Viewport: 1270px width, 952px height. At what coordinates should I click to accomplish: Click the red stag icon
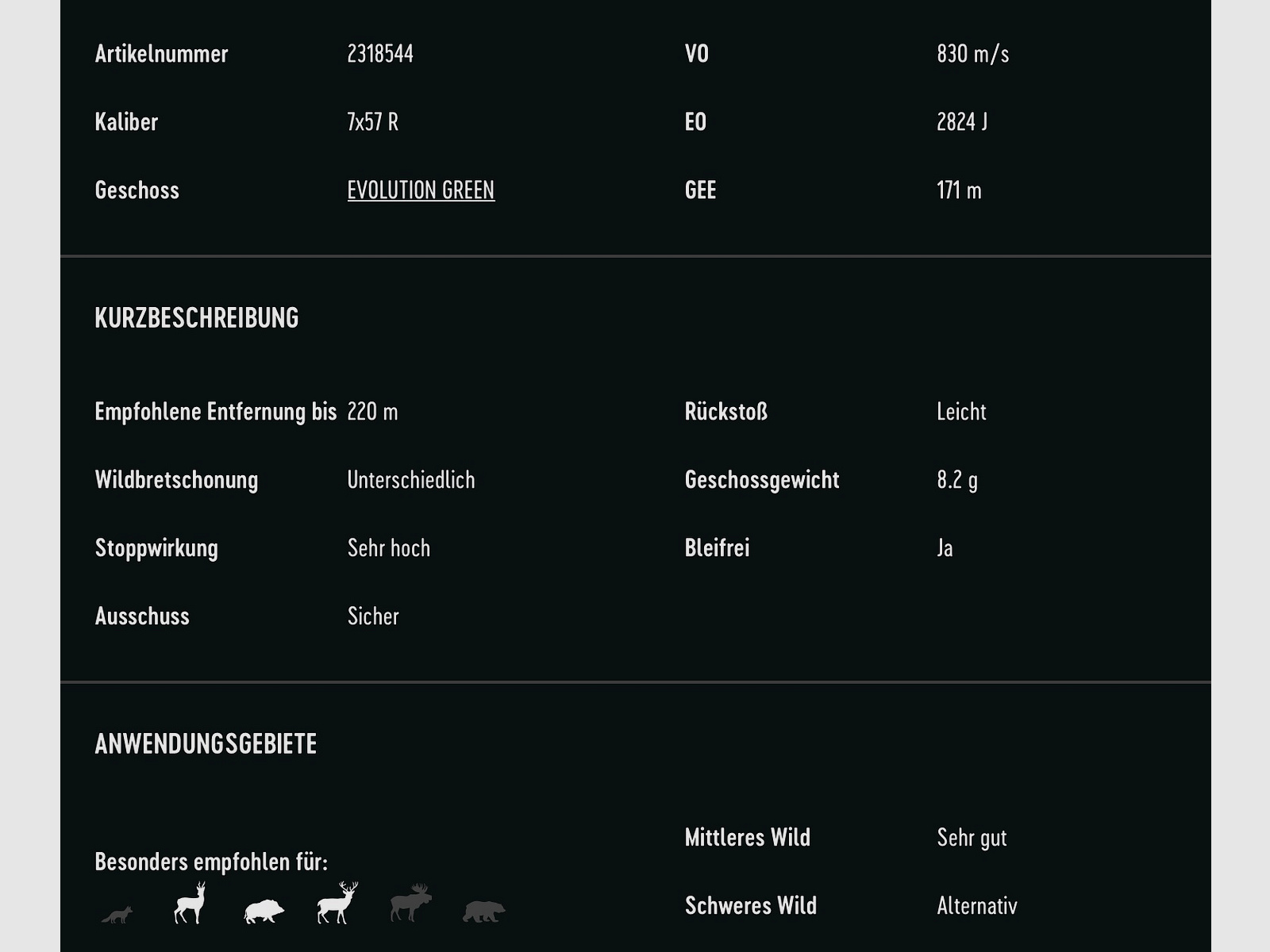(337, 903)
